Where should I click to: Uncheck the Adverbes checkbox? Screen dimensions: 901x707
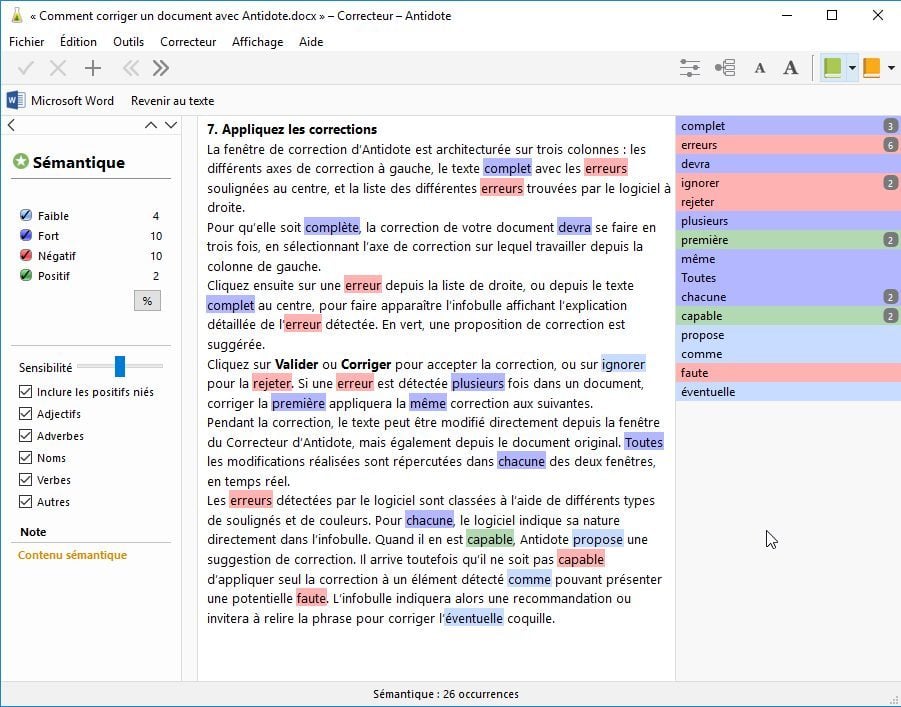pos(25,436)
